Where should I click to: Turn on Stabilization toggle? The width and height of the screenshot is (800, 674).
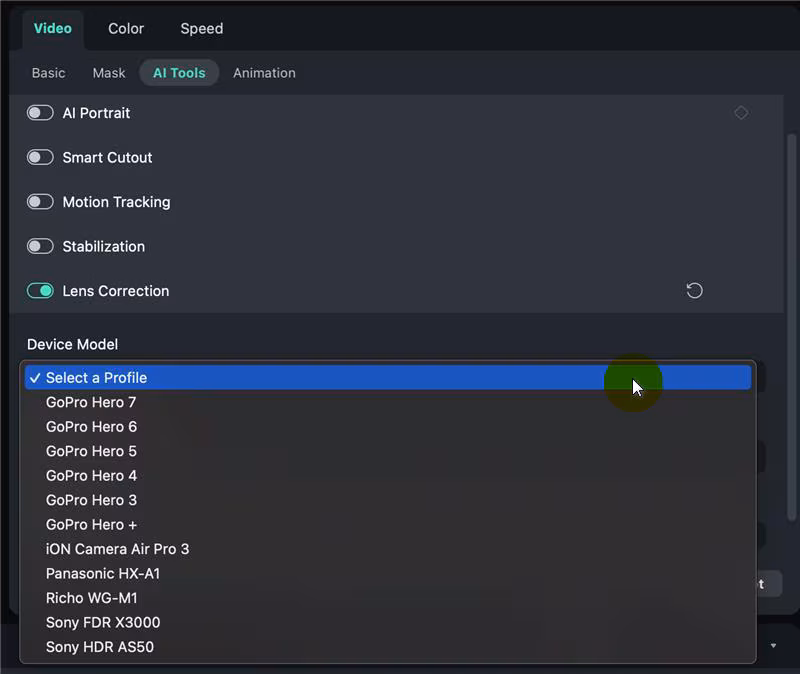pyautogui.click(x=40, y=246)
